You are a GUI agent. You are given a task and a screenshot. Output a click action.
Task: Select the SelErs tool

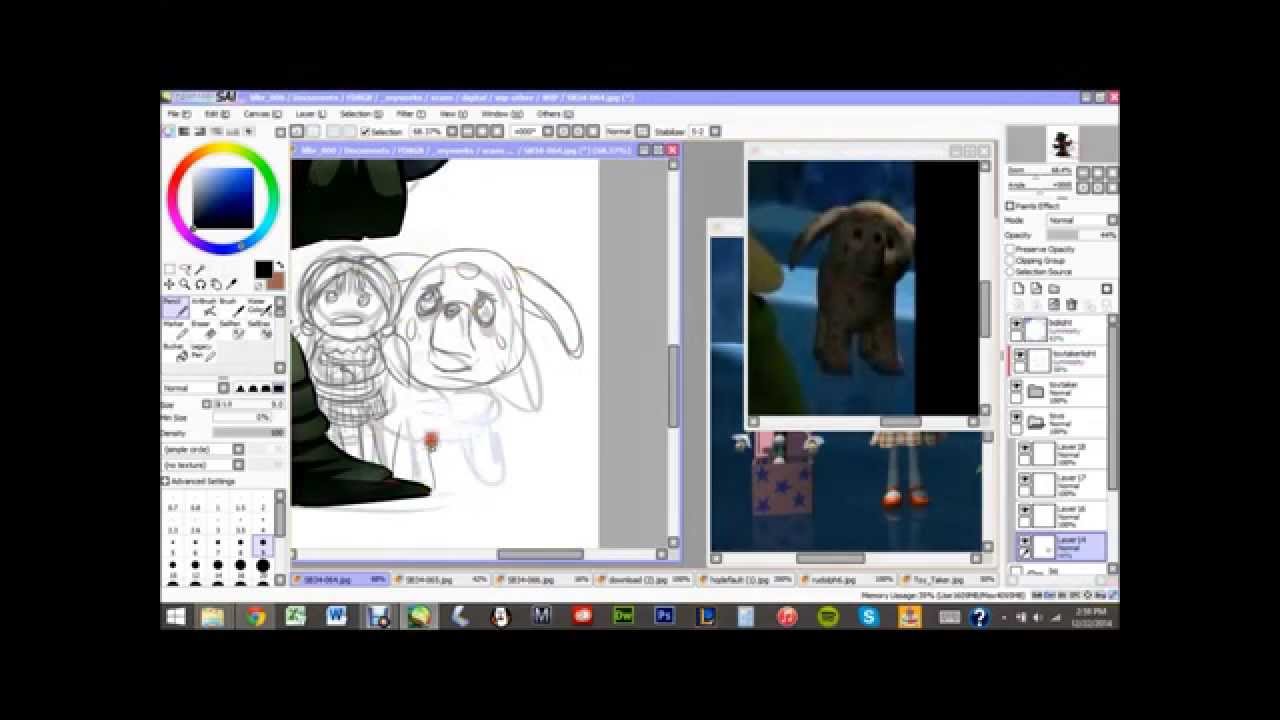click(260, 331)
